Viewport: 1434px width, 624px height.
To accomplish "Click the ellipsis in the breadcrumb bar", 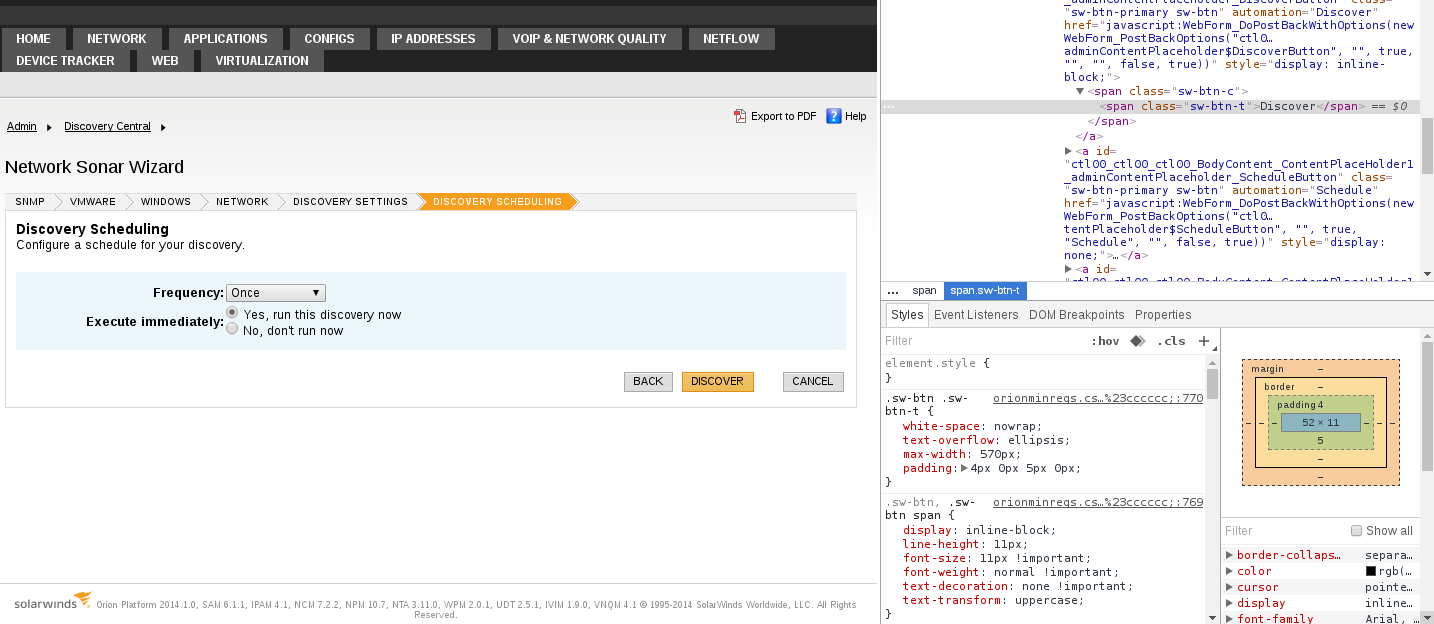I will coord(893,291).
